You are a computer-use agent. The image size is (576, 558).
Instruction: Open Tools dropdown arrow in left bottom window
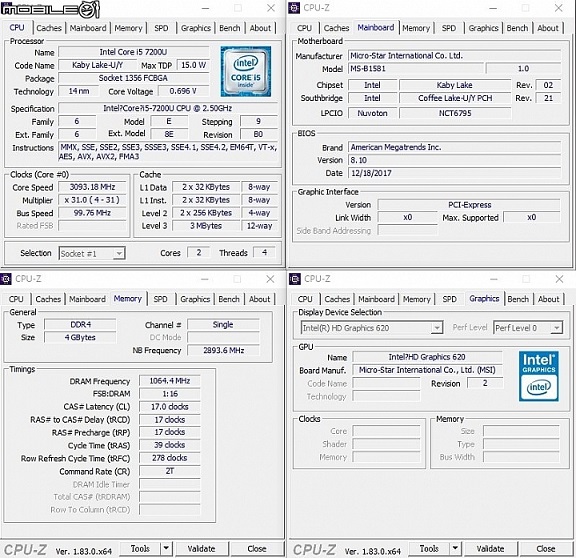[166, 548]
